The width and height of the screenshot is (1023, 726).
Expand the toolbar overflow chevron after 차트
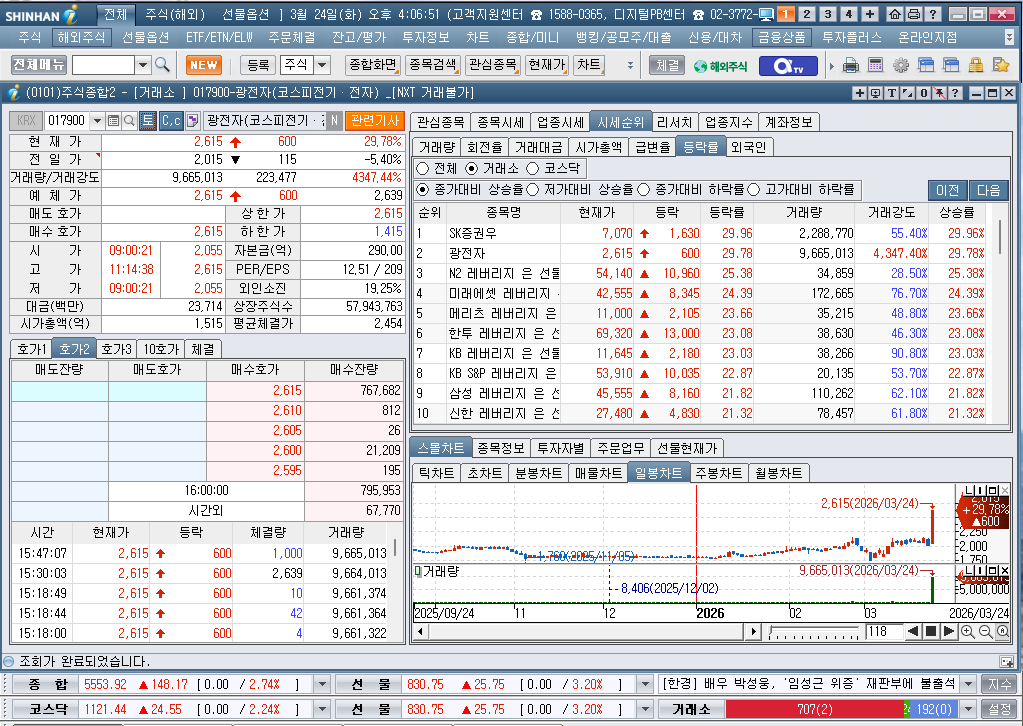coord(630,65)
